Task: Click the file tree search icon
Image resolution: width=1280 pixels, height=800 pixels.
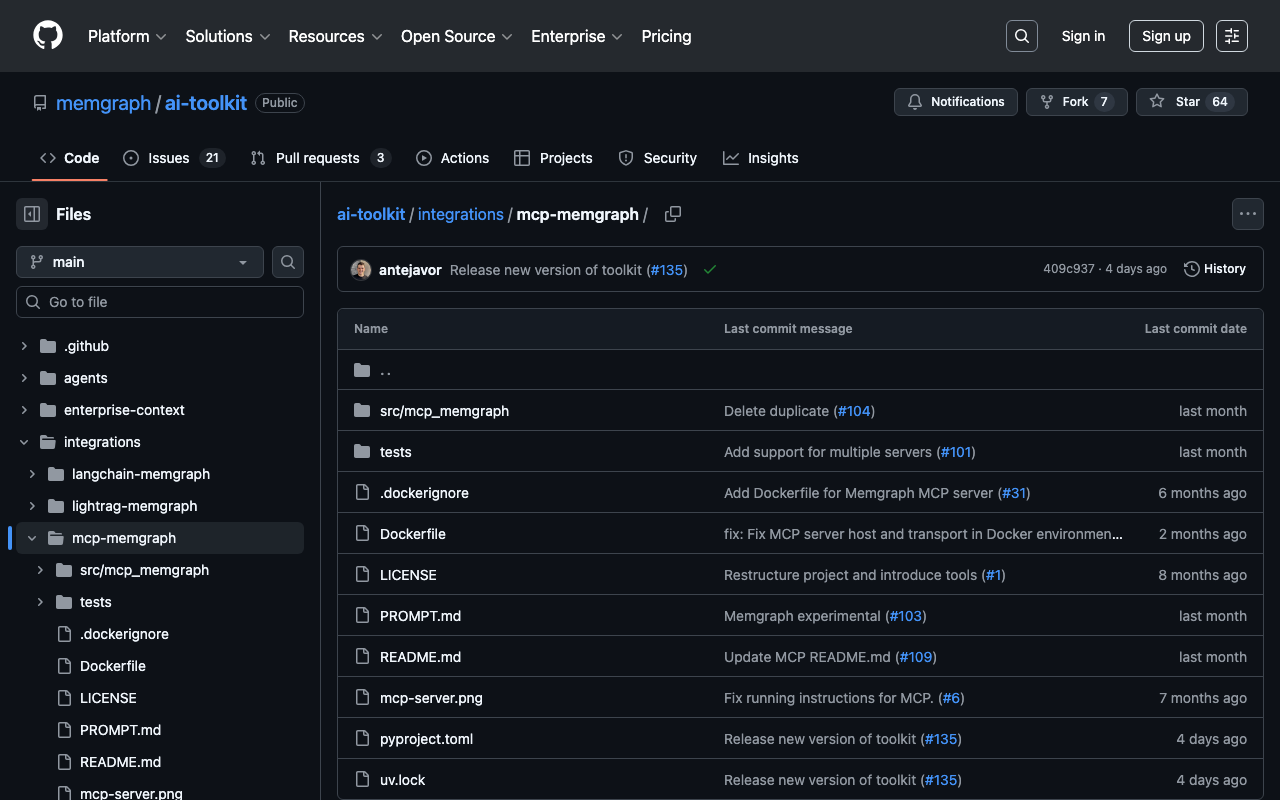Action: (x=288, y=262)
